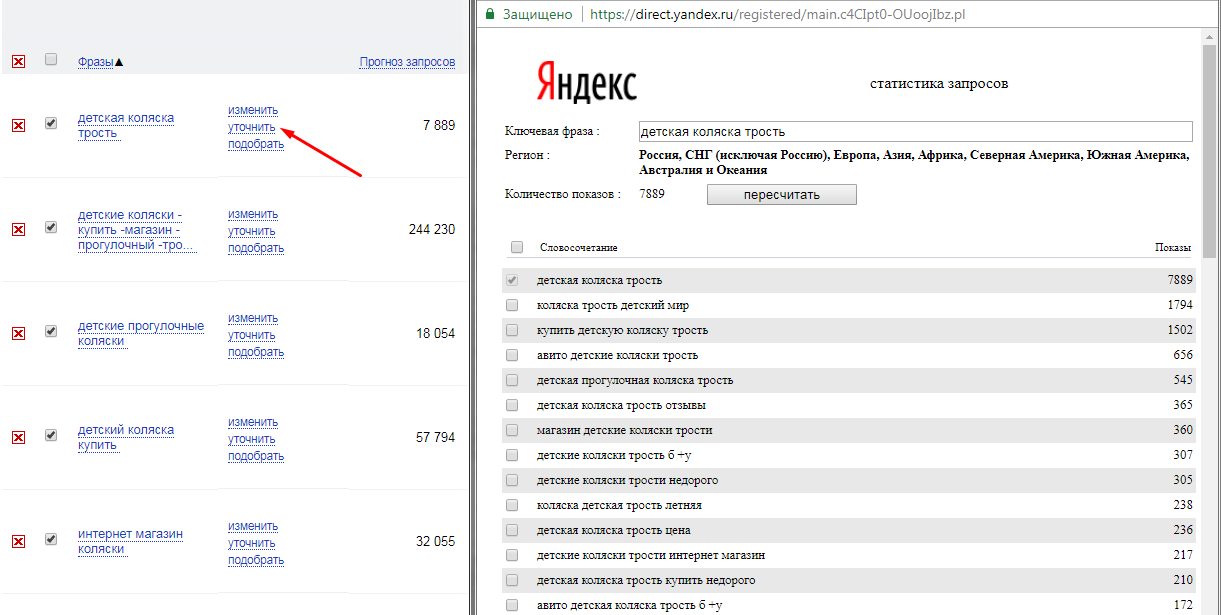Click the Яндекс logo
The height and width of the screenshot is (615, 1221).
coord(587,82)
